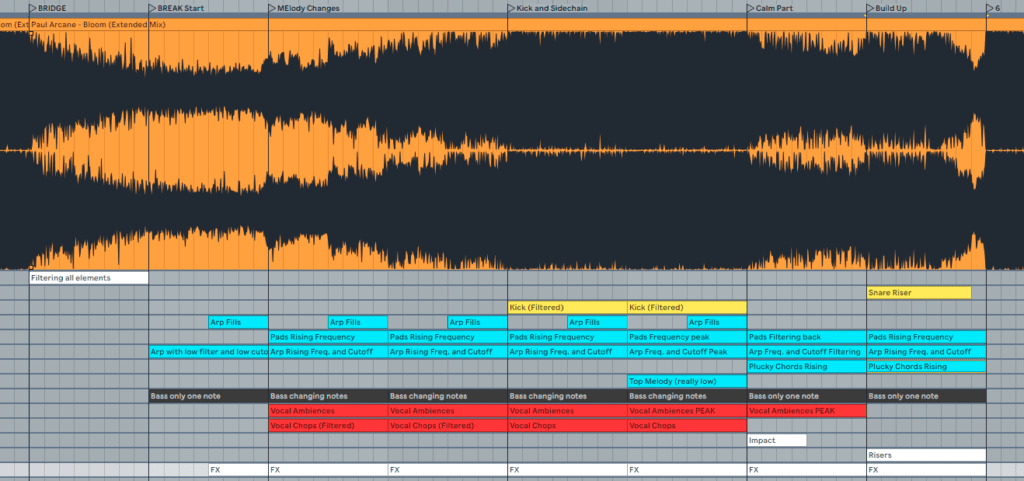Go to the Calm Part locator
The image size is (1024, 481).
pos(750,8)
